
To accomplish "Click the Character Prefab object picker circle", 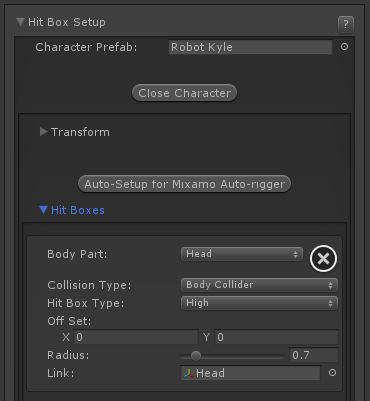I will click(x=344, y=47).
